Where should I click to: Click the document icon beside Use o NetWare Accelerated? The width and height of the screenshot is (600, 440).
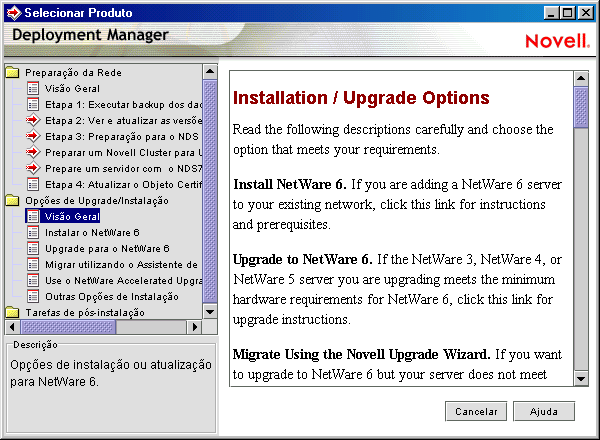pyautogui.click(x=33, y=280)
